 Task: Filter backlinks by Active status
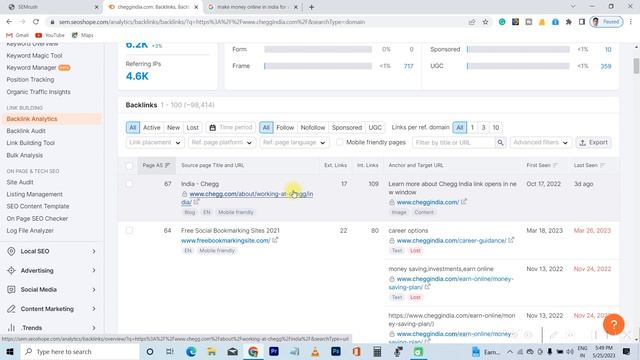[x=151, y=127]
